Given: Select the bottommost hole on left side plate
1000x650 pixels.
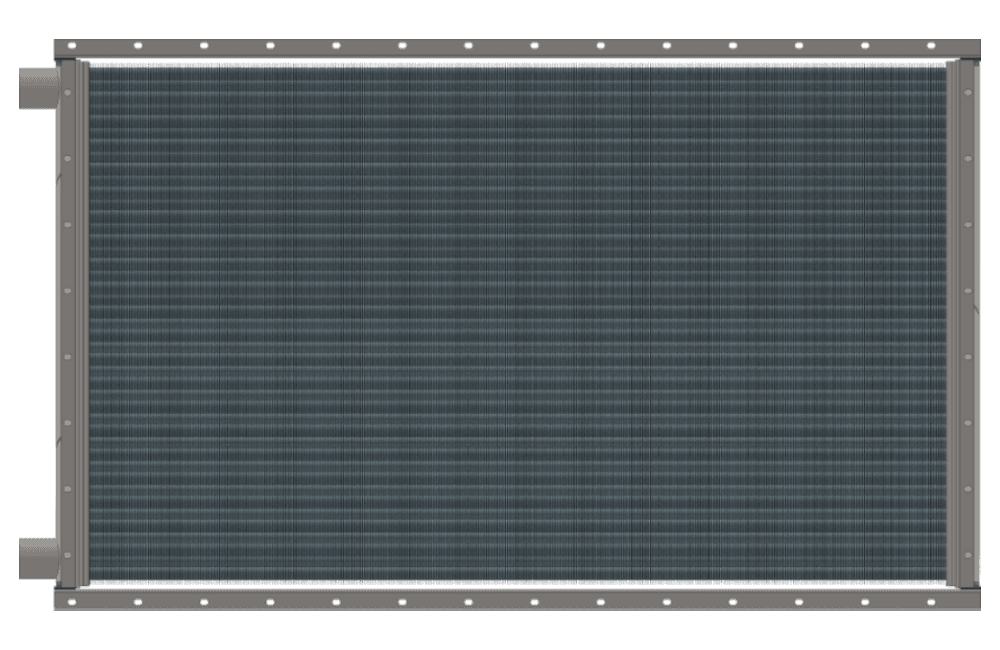Looking at the screenshot, I should 68,555.
